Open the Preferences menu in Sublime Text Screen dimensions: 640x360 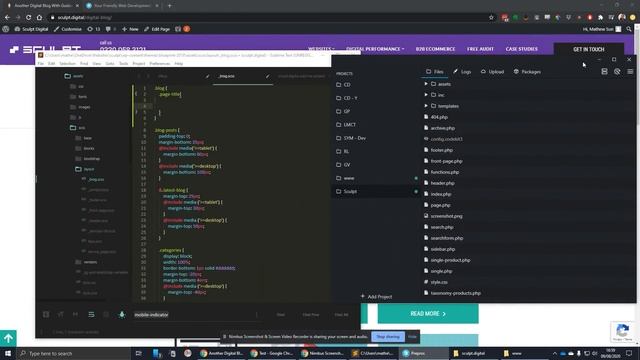coord(160,64)
